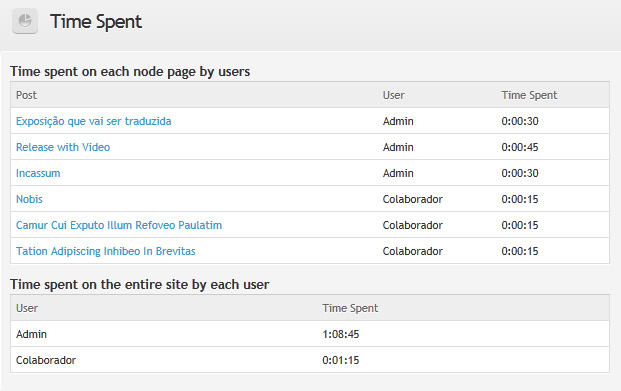Click Time Spent header in site table
This screenshot has height=391, width=621.
(350, 308)
